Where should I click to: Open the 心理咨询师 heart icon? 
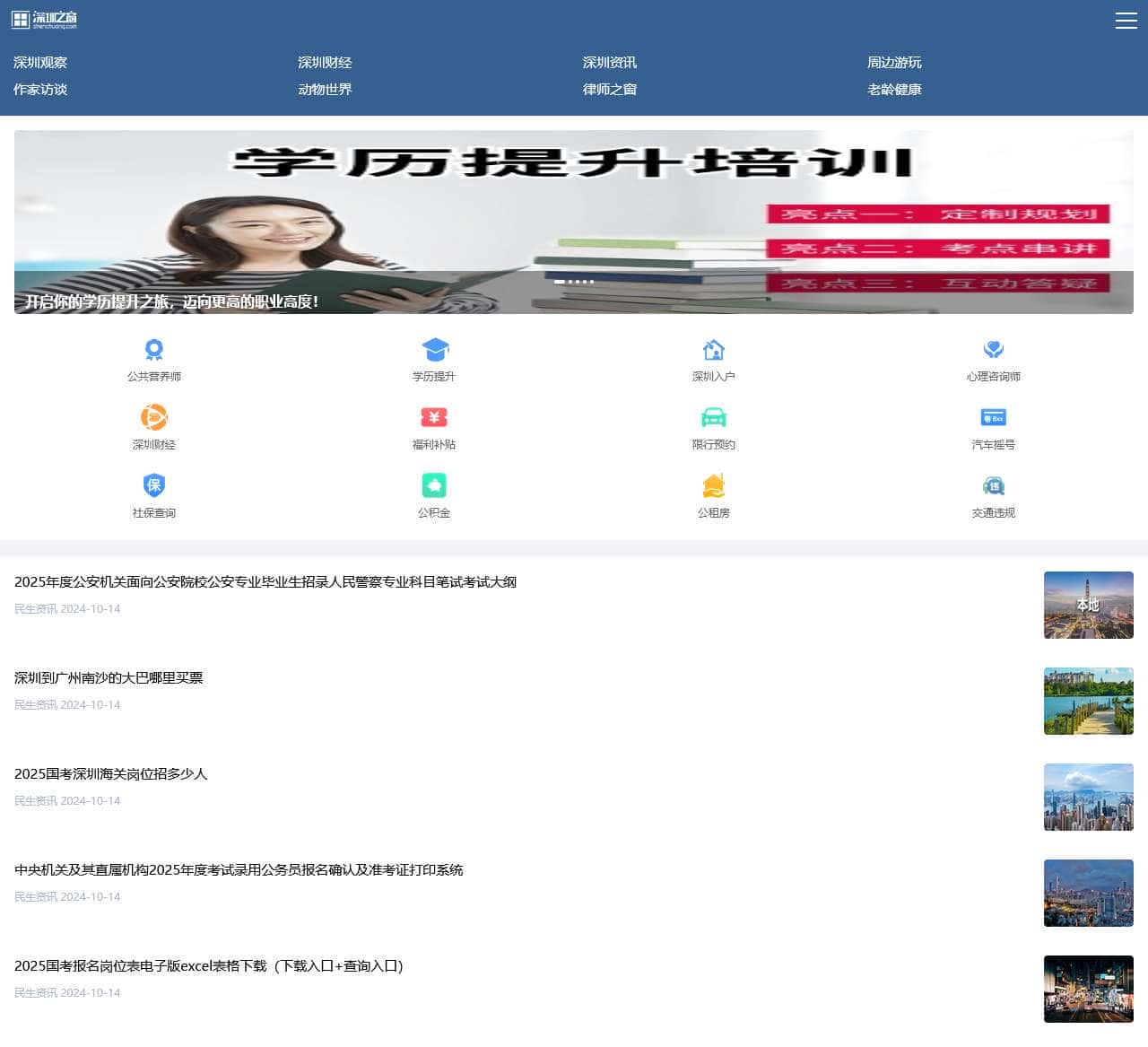[x=993, y=350]
